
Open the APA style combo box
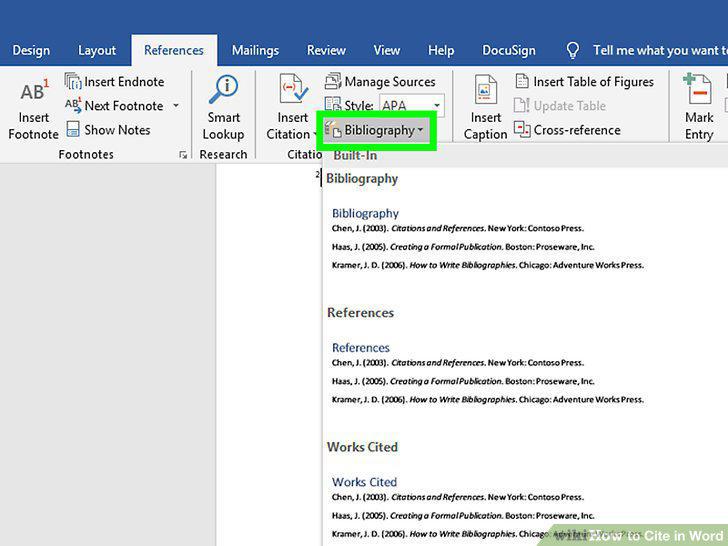(x=412, y=105)
